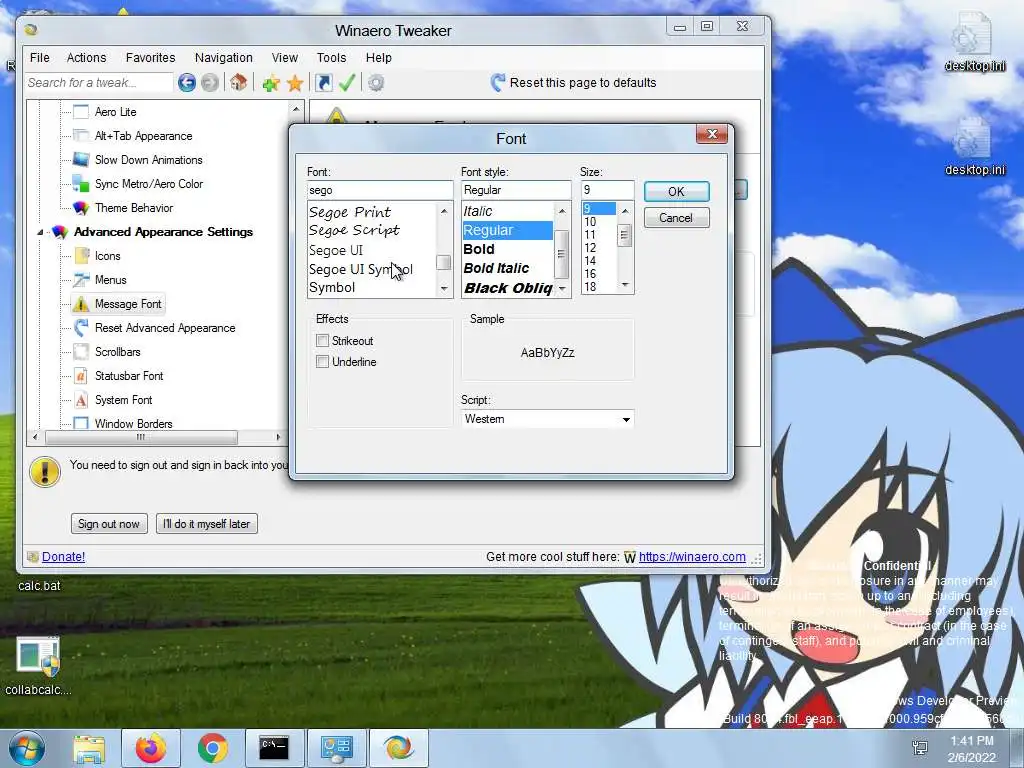Click the font name input field
1024x768 pixels.
point(380,190)
